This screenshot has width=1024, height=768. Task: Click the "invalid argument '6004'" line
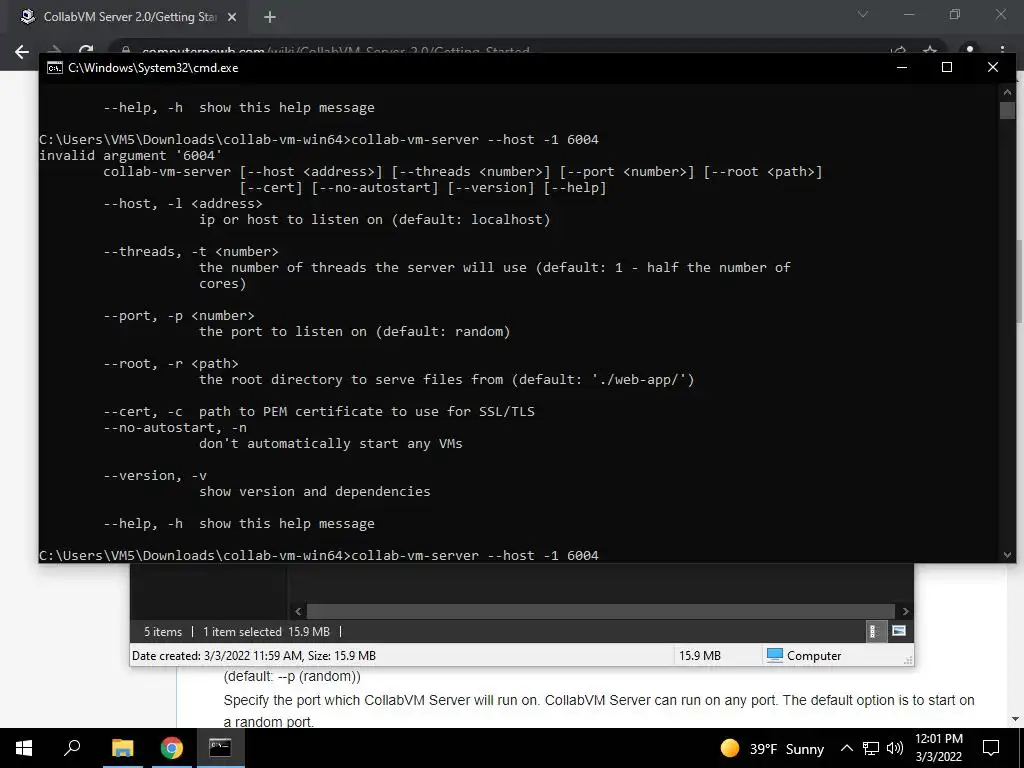pos(131,155)
